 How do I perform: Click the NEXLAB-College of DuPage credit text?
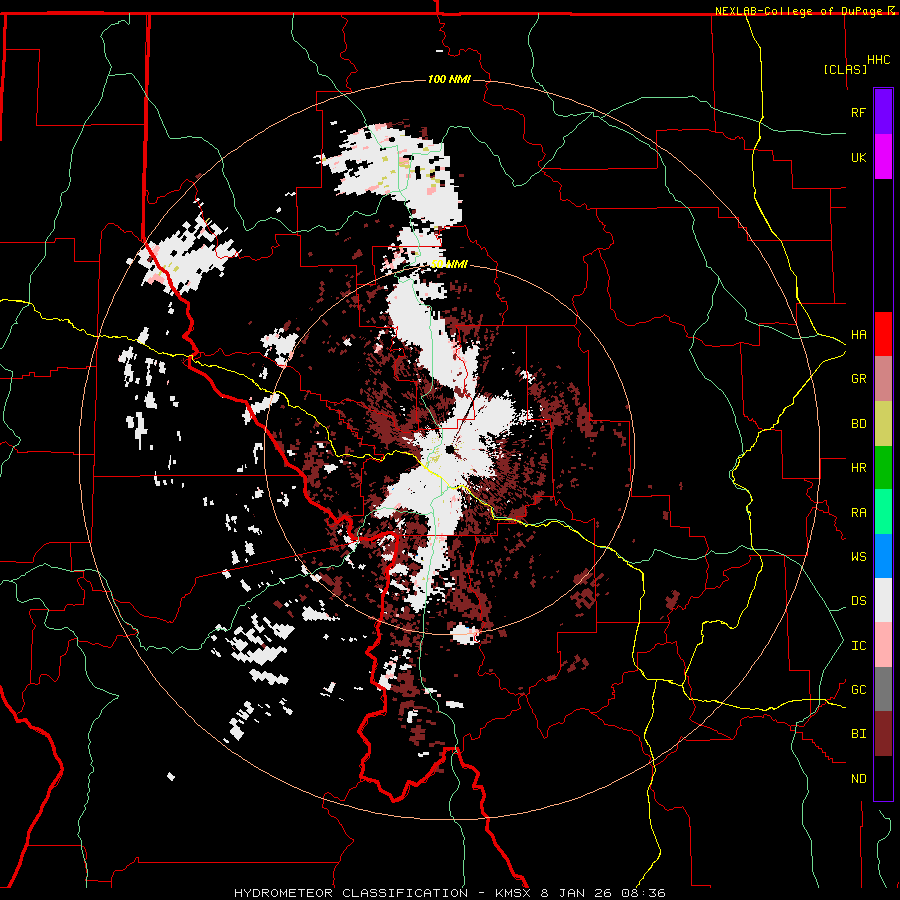(798, 11)
